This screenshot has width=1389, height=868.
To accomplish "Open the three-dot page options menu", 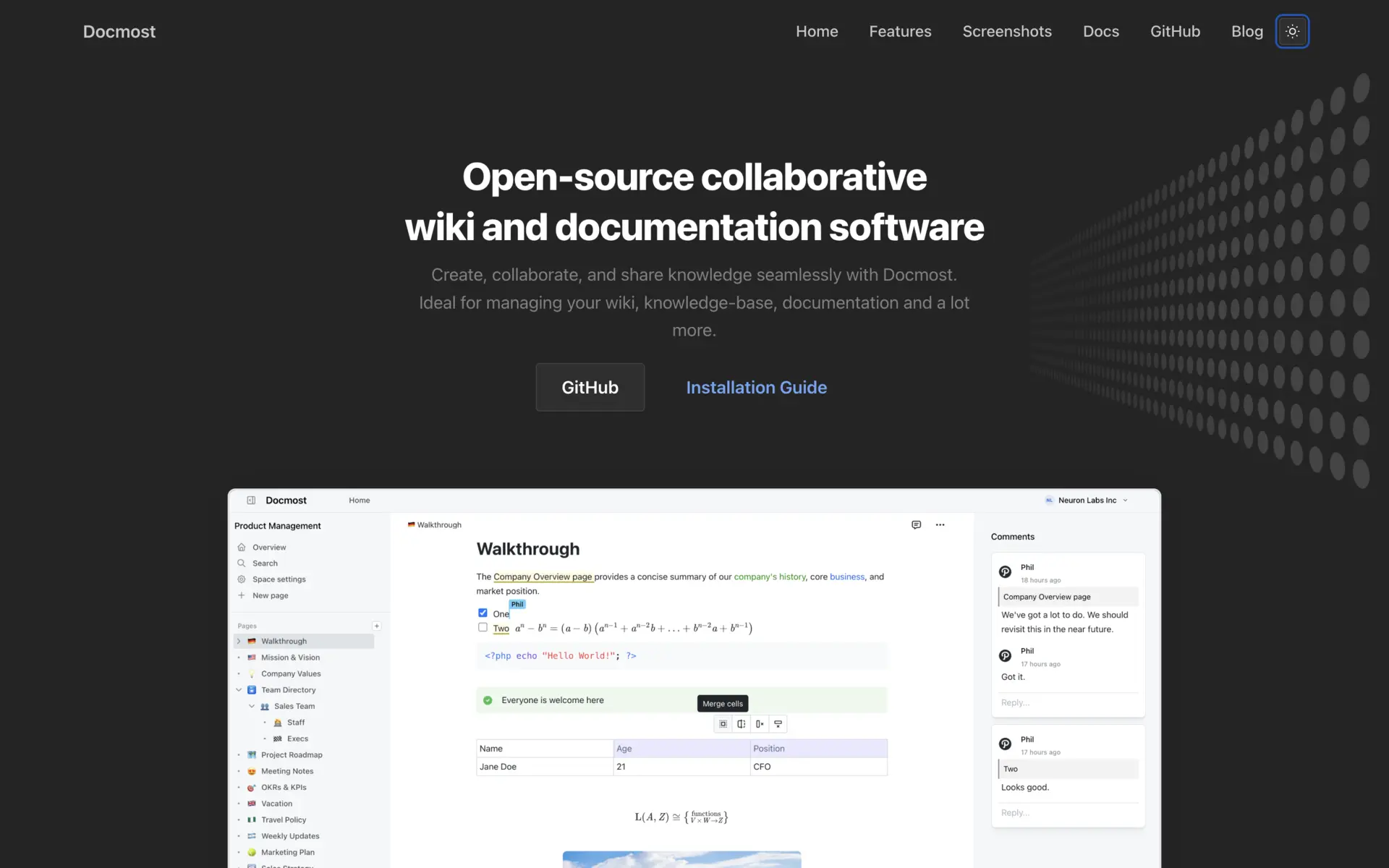I will tap(940, 524).
